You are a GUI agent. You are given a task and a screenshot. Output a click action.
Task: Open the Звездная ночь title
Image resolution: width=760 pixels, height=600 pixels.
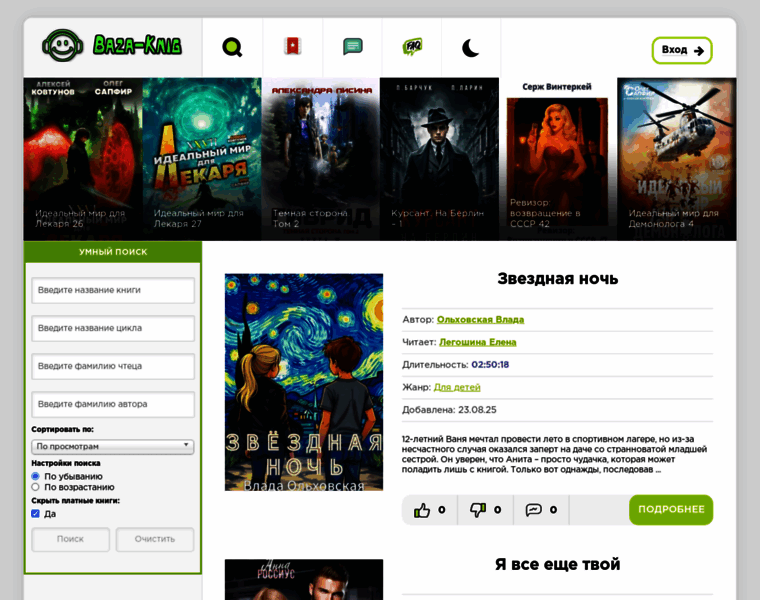point(557,279)
